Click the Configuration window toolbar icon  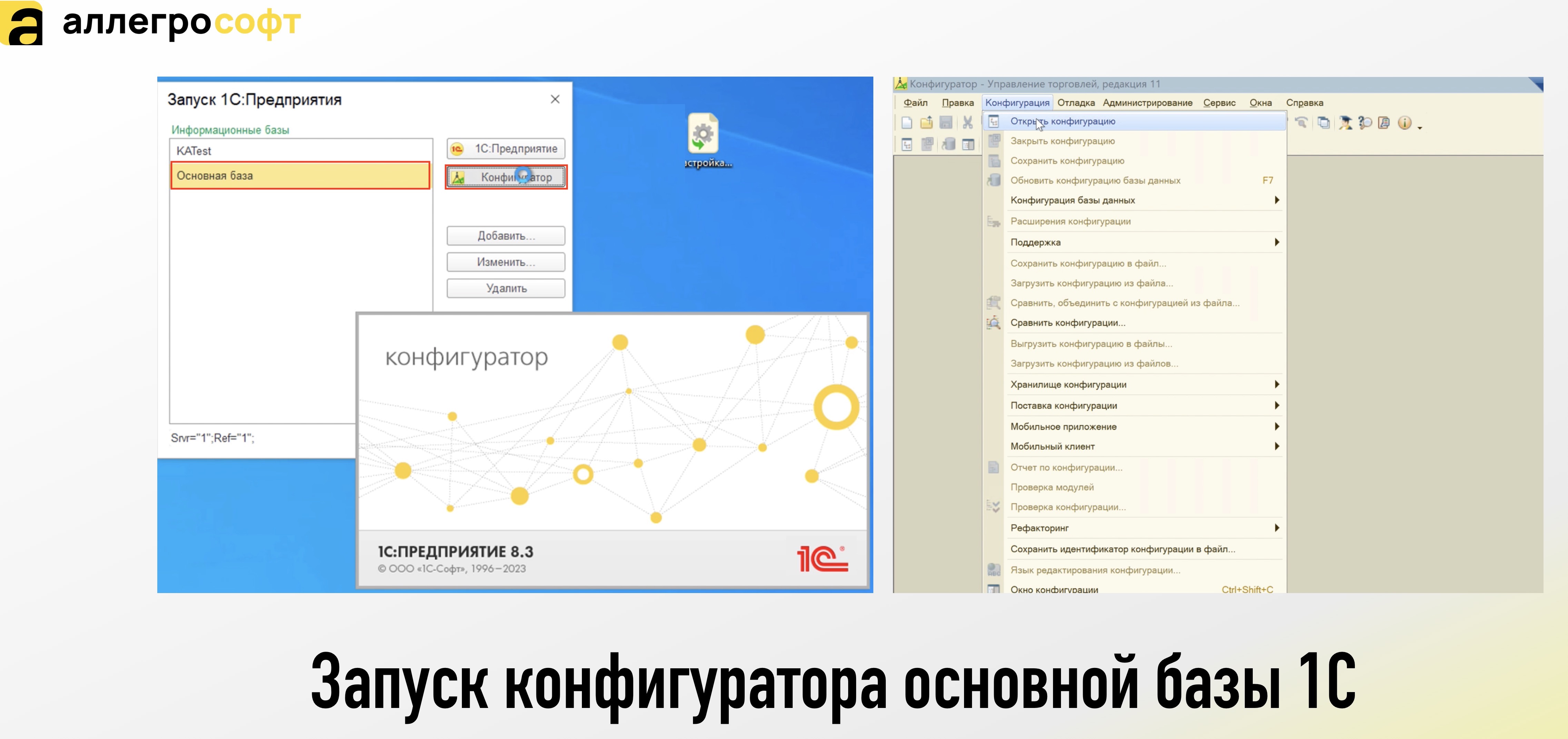pyautogui.click(x=968, y=145)
